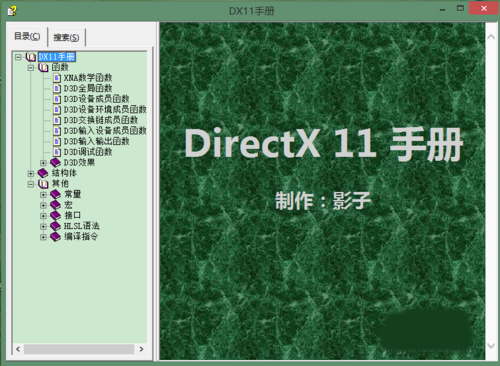Image resolution: width=500 pixels, height=366 pixels.
Task: Click the page icon beside D3D全局函数
Action: click(x=57, y=89)
